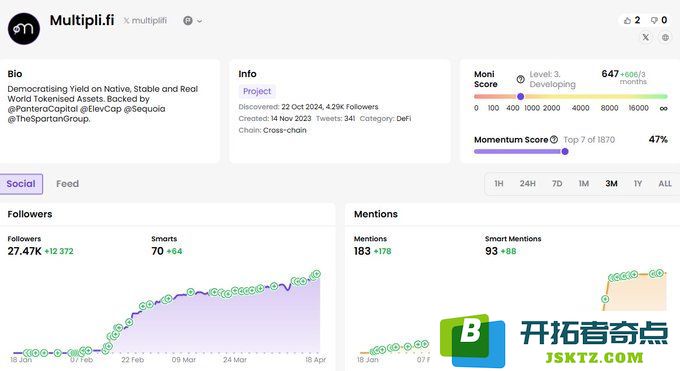This screenshot has width=680, height=371.
Task: Select the 24H time range
Action: (x=527, y=184)
